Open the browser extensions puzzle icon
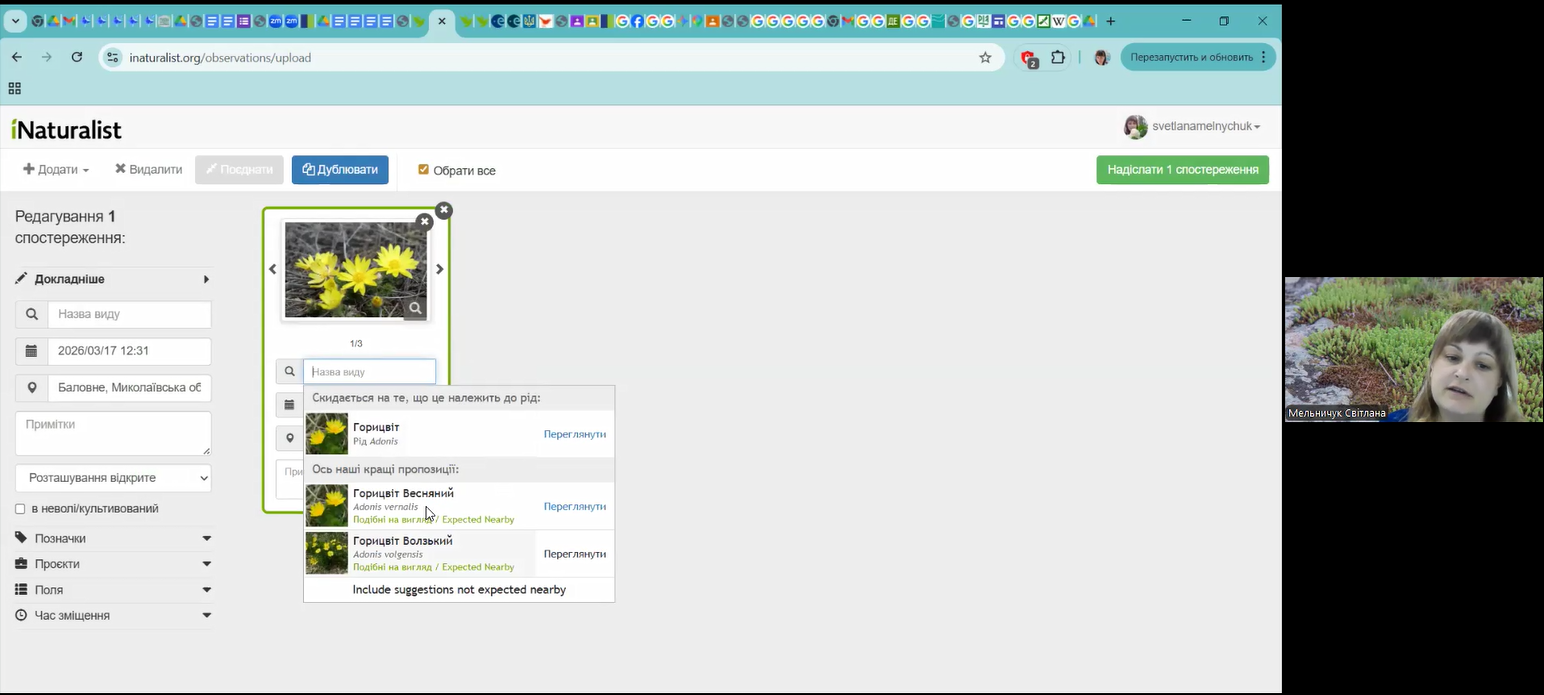The height and width of the screenshot is (695, 1544). pyautogui.click(x=1058, y=58)
